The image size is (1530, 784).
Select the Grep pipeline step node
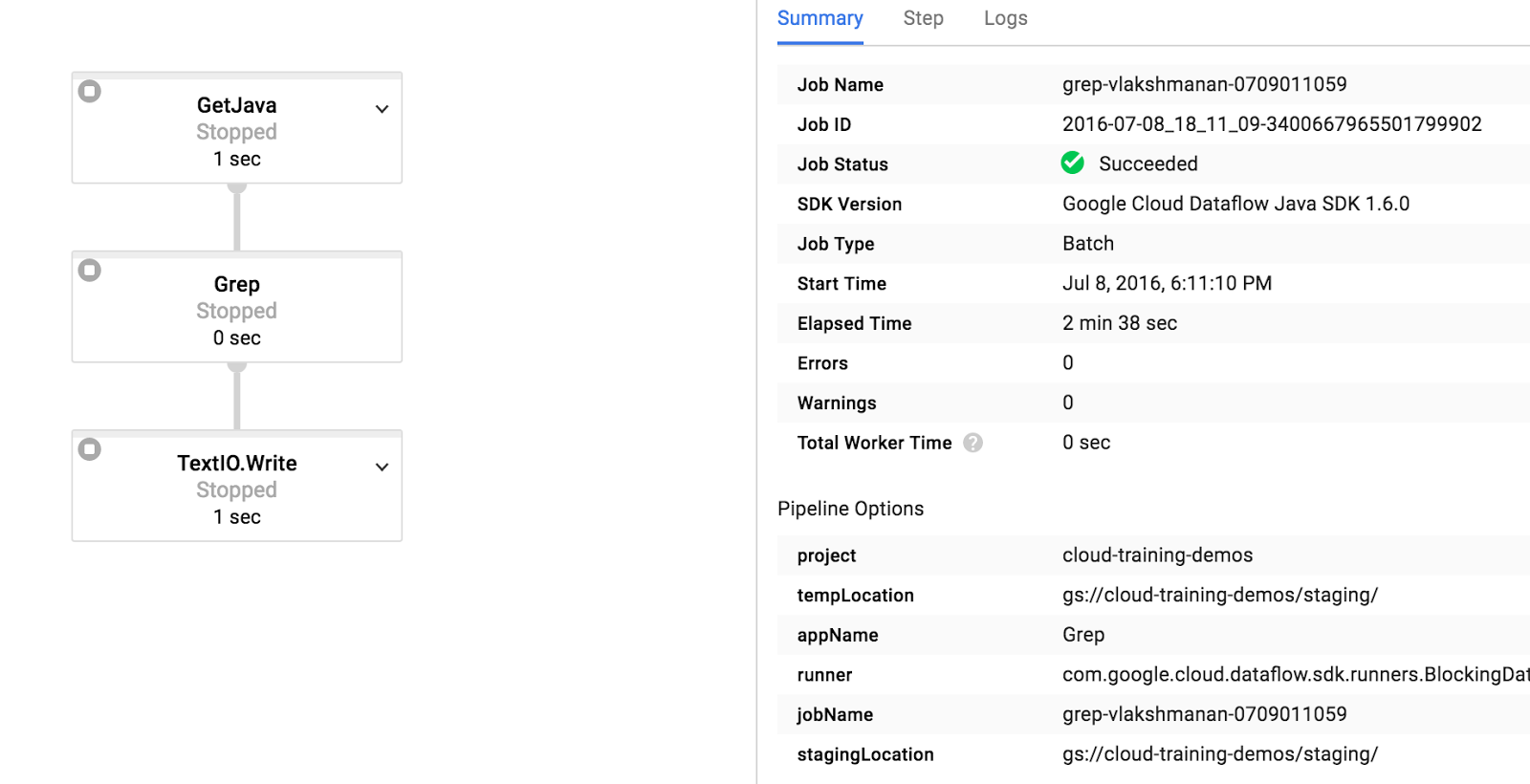(x=236, y=308)
